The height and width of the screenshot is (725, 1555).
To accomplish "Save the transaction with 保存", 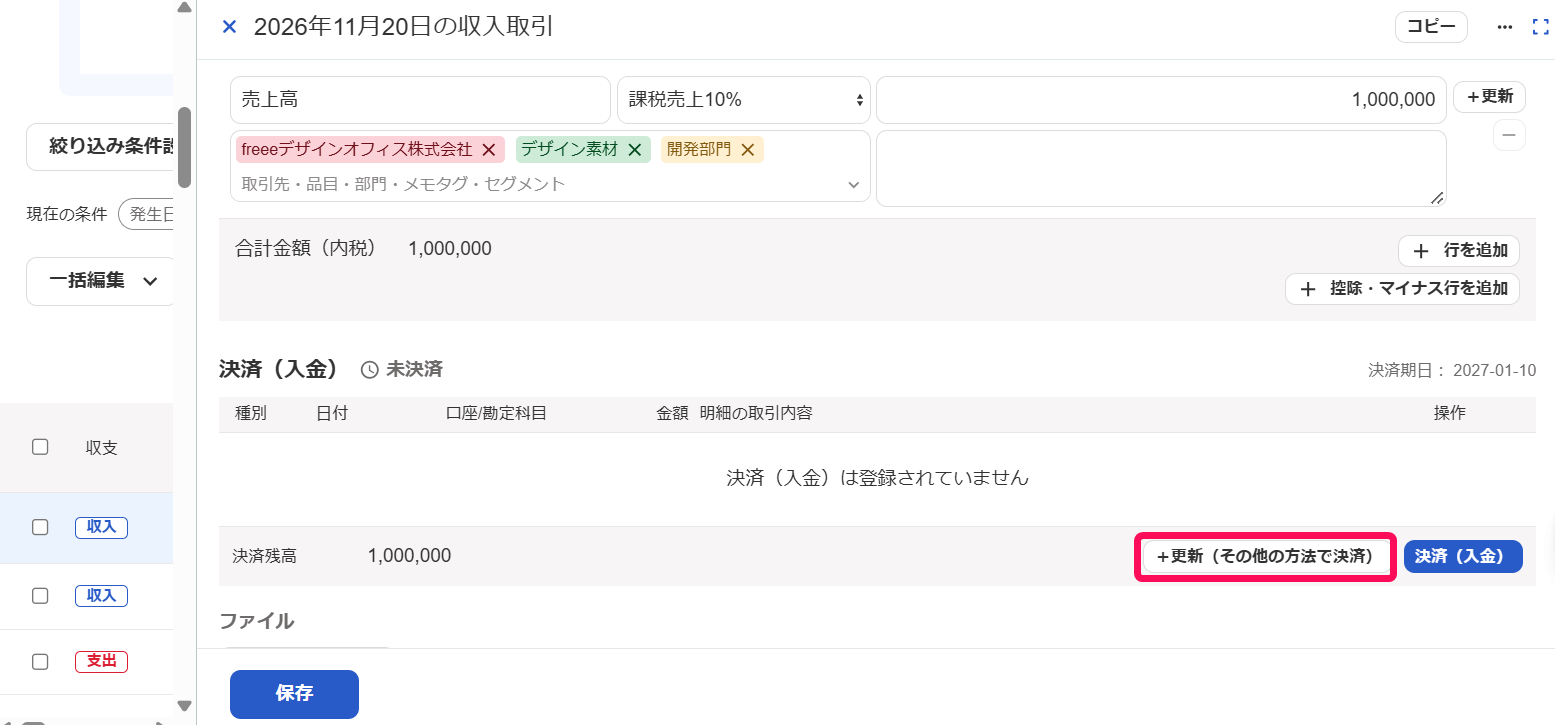I will 294,694.
